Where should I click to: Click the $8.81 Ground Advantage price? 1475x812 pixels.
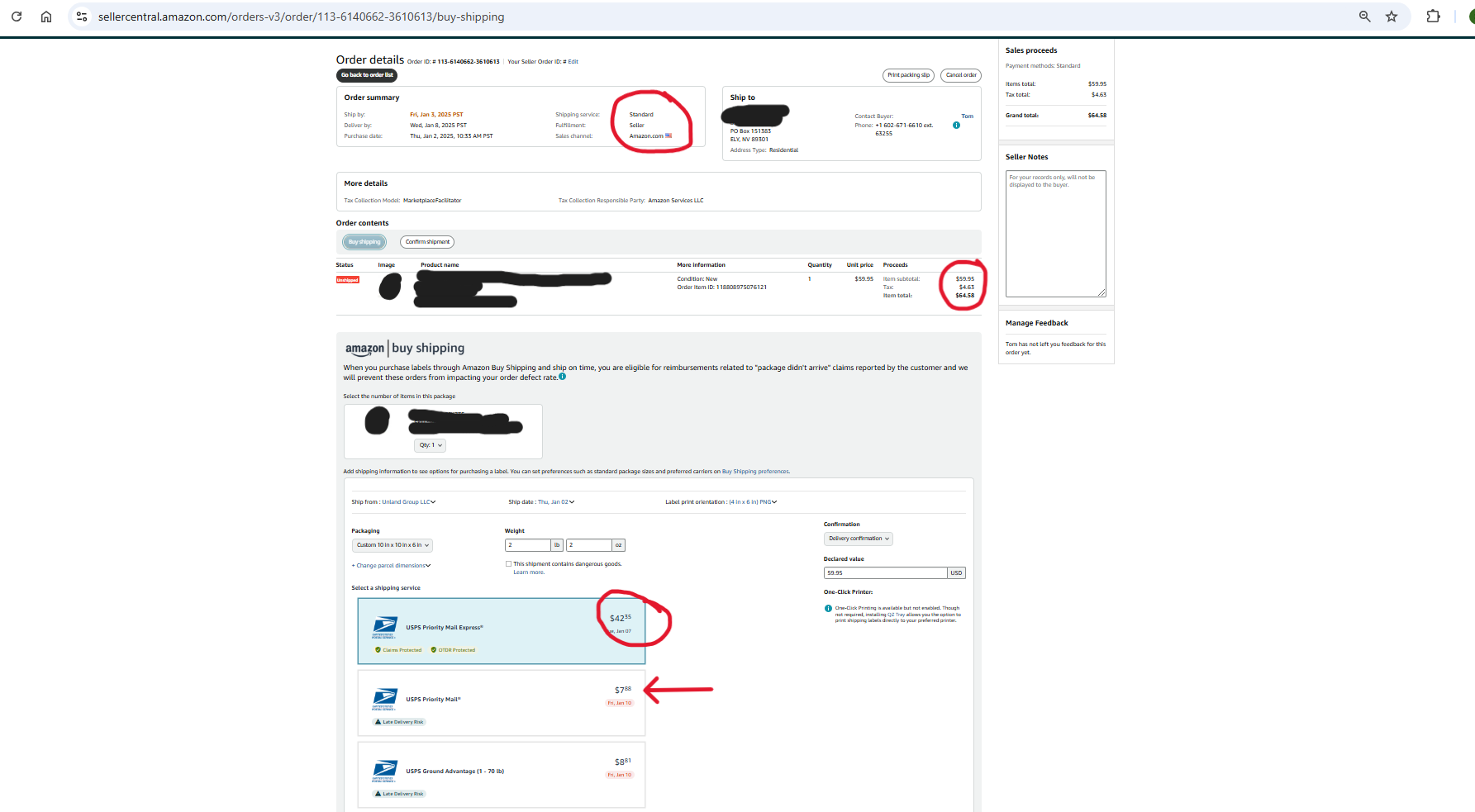click(623, 762)
